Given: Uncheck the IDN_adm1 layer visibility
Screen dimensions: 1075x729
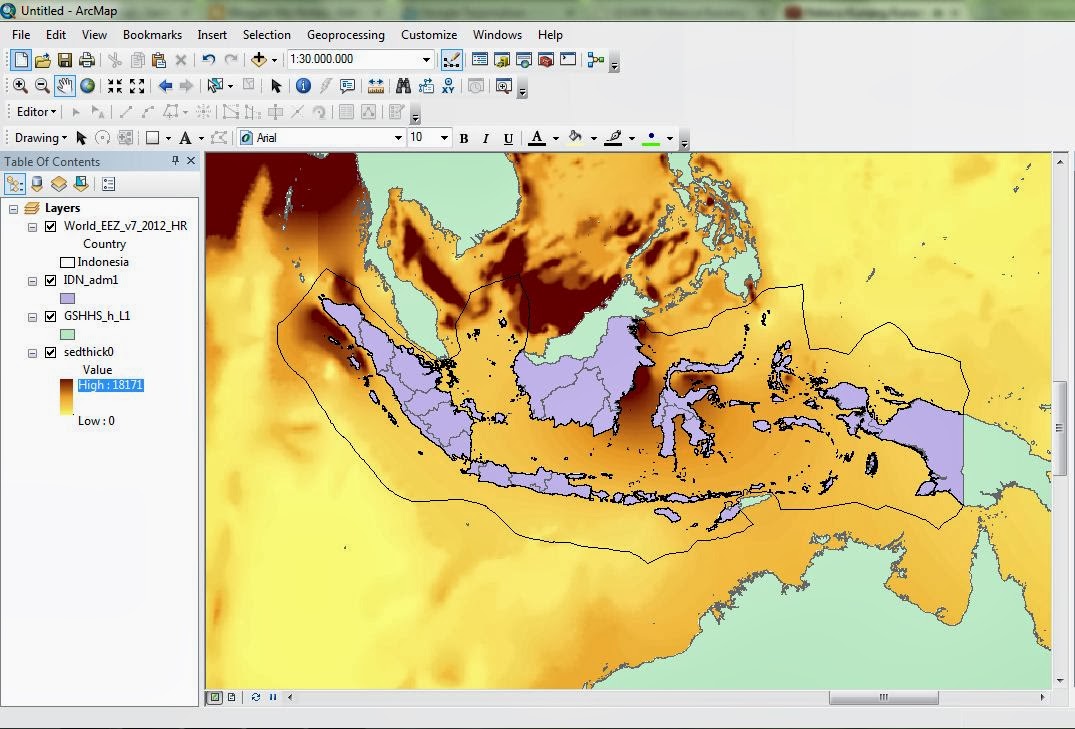Looking at the screenshot, I should point(52,280).
